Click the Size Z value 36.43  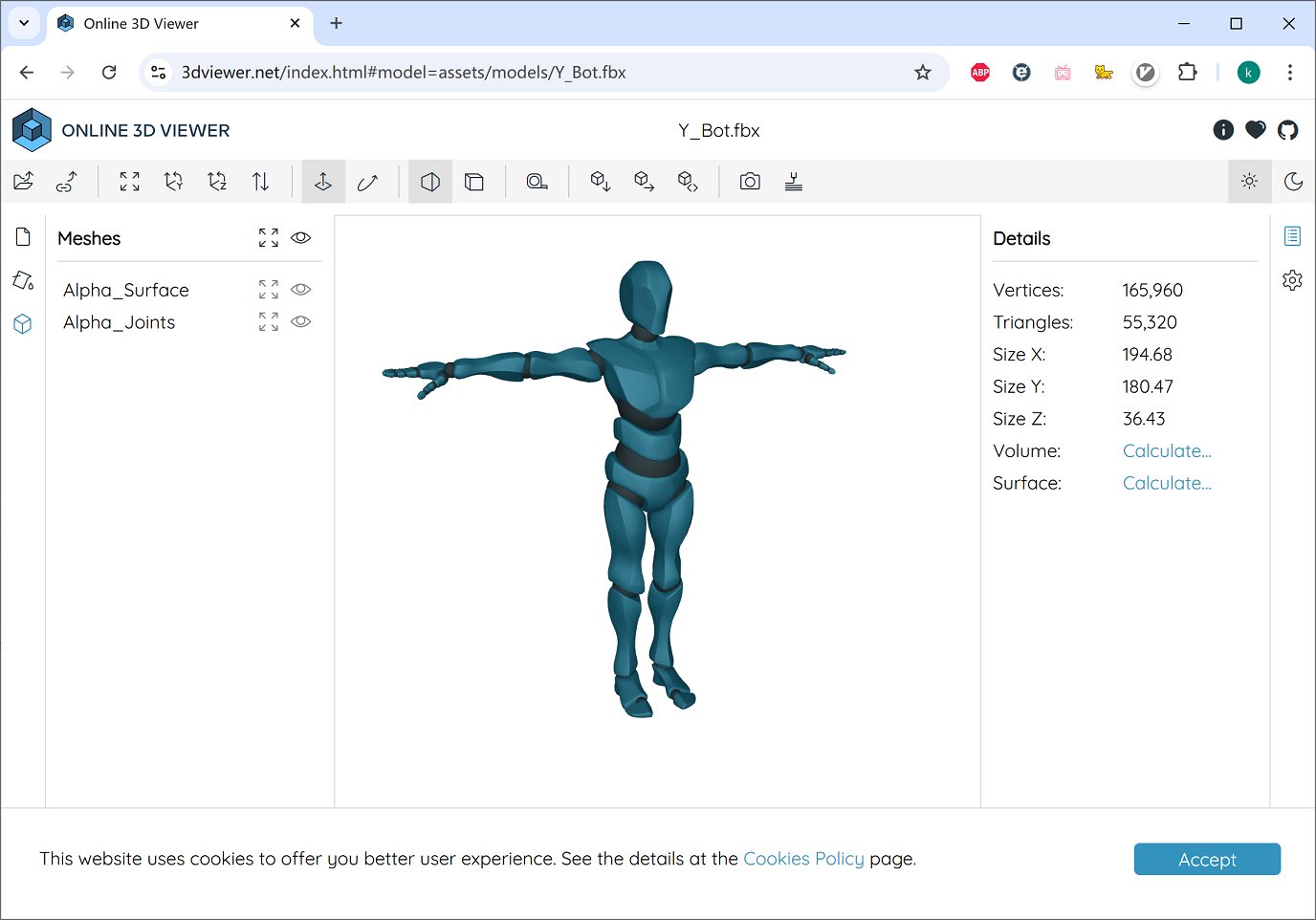(1144, 419)
